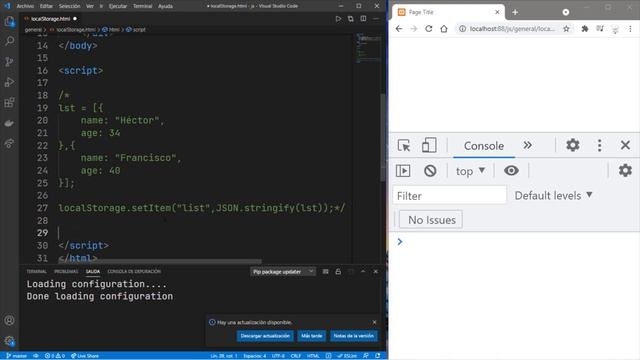Open Source Control view in activity bar
Image resolution: width=640 pixels, height=360 pixels.
click(9, 62)
